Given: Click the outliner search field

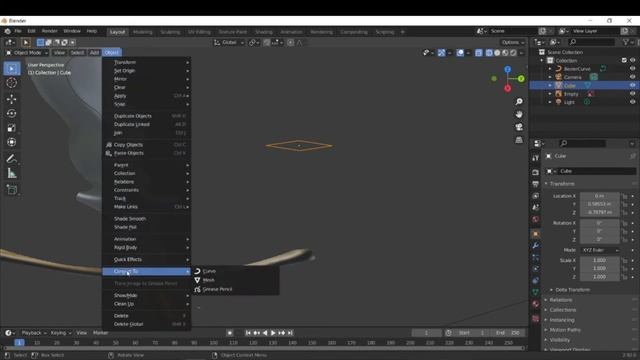Looking at the screenshot, I should pos(591,42).
